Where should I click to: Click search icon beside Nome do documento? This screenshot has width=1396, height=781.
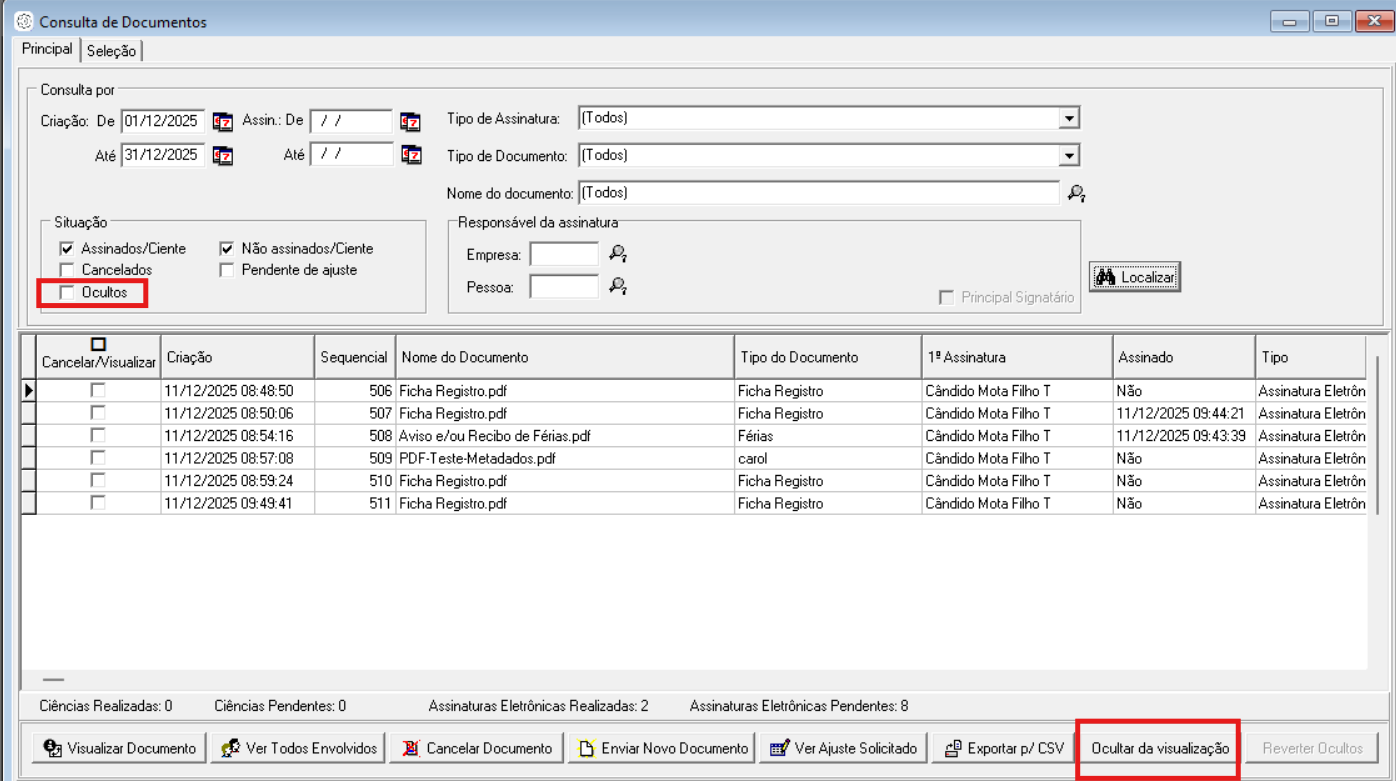pos(1076,193)
